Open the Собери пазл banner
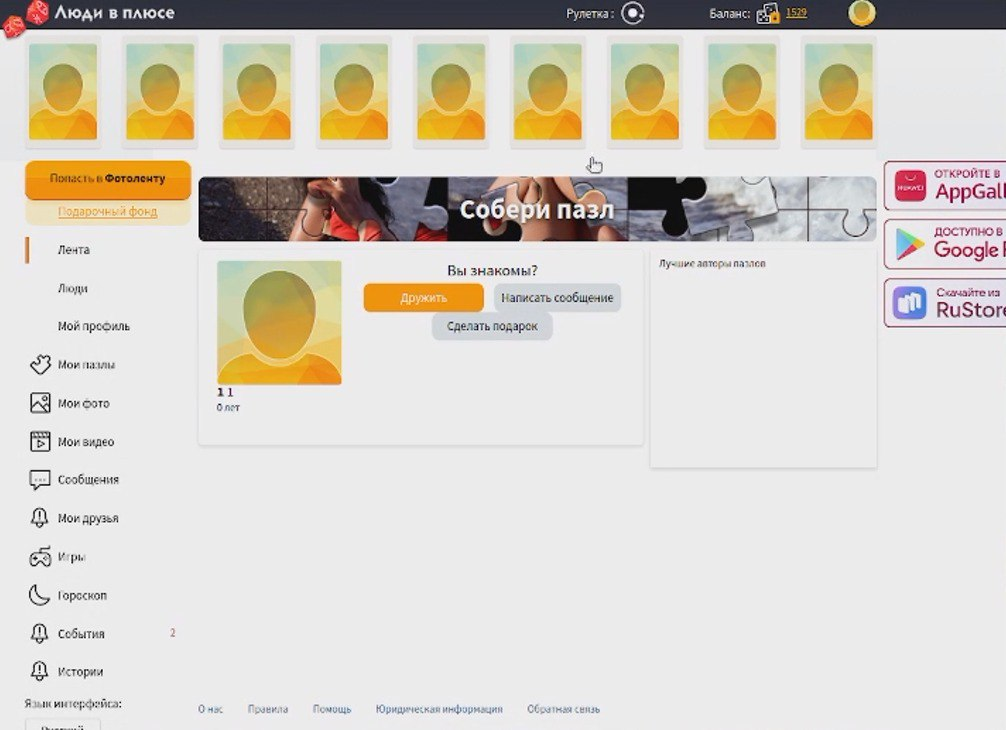Image resolution: width=1006 pixels, height=730 pixels. [x=537, y=209]
